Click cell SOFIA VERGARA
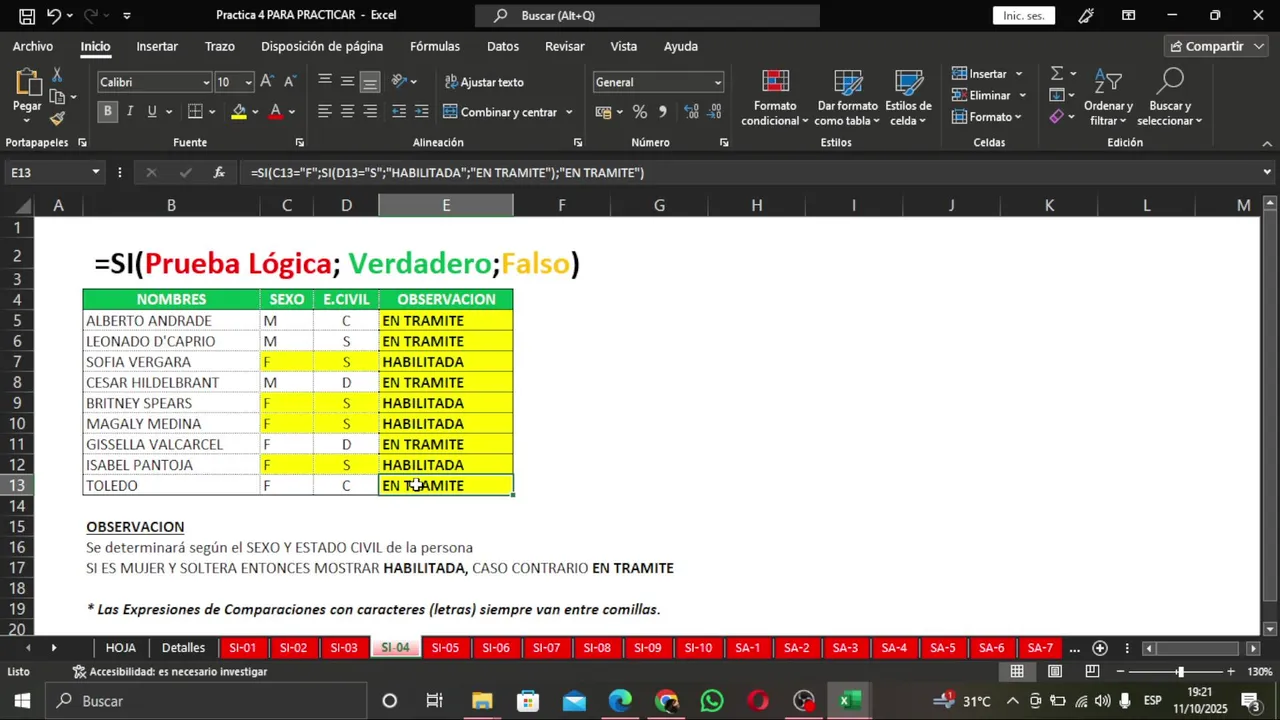The image size is (1280, 720). (171, 362)
